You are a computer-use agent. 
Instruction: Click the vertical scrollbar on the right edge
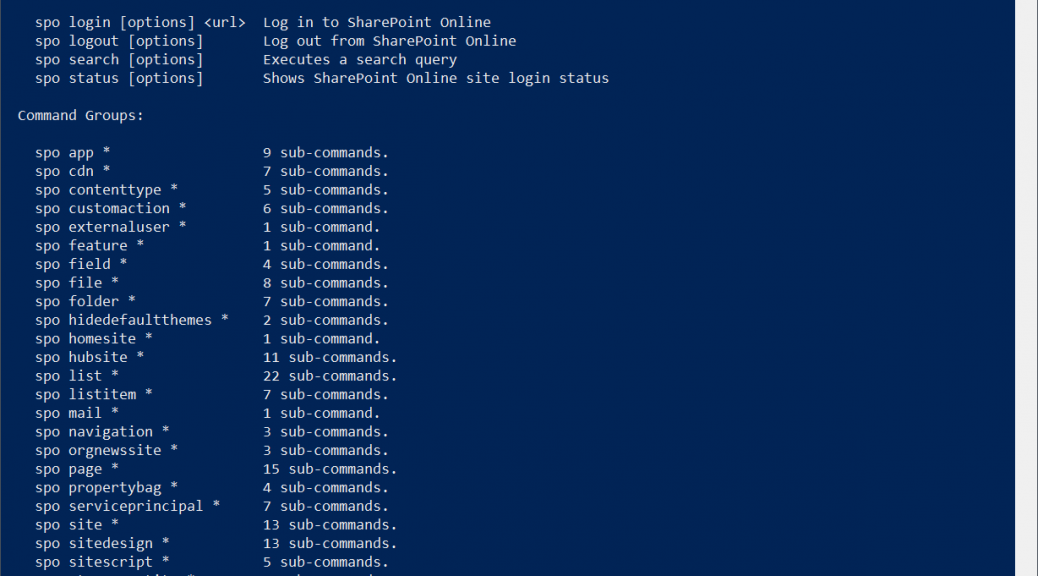(1026, 288)
